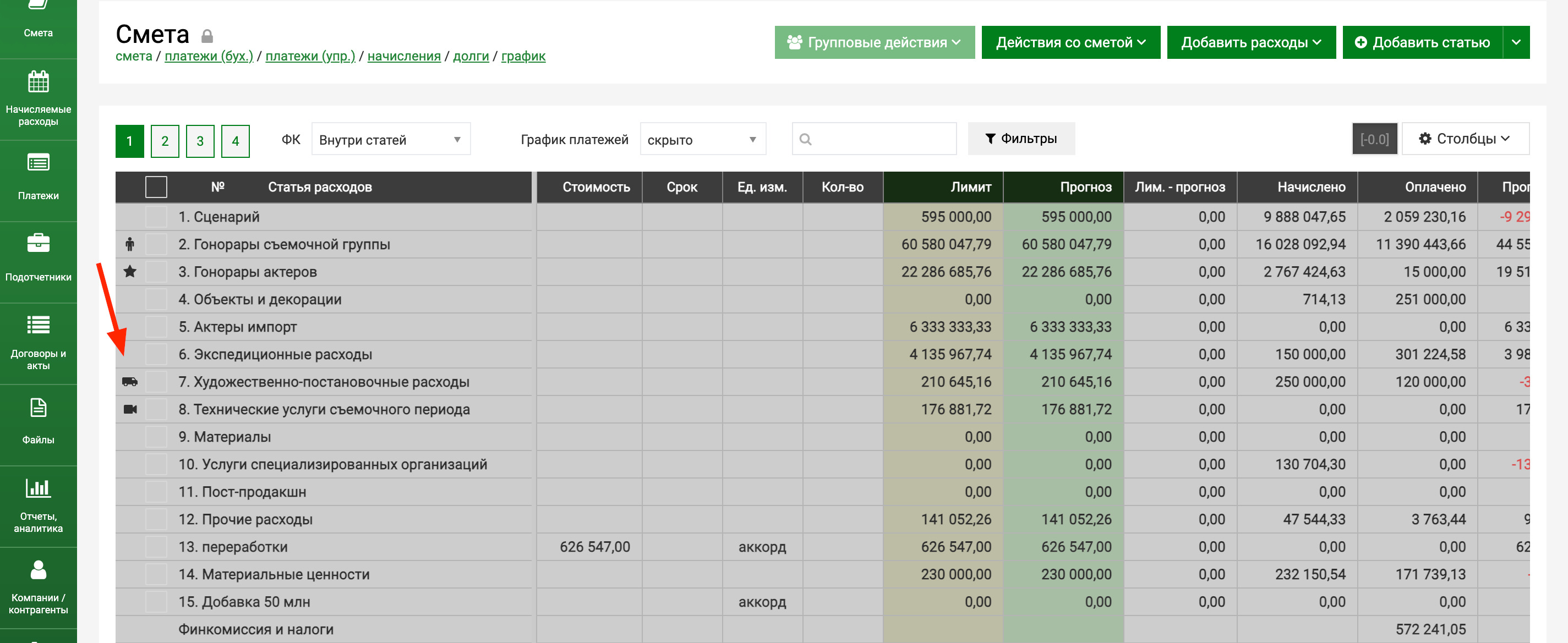Click the Лимит value 60 580 047,79
1568x643 pixels.
[946, 245]
